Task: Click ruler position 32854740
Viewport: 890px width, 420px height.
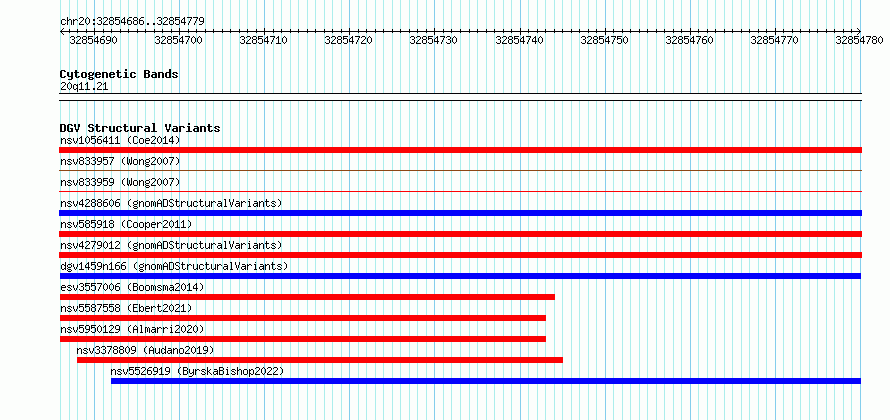Action: tap(520, 40)
